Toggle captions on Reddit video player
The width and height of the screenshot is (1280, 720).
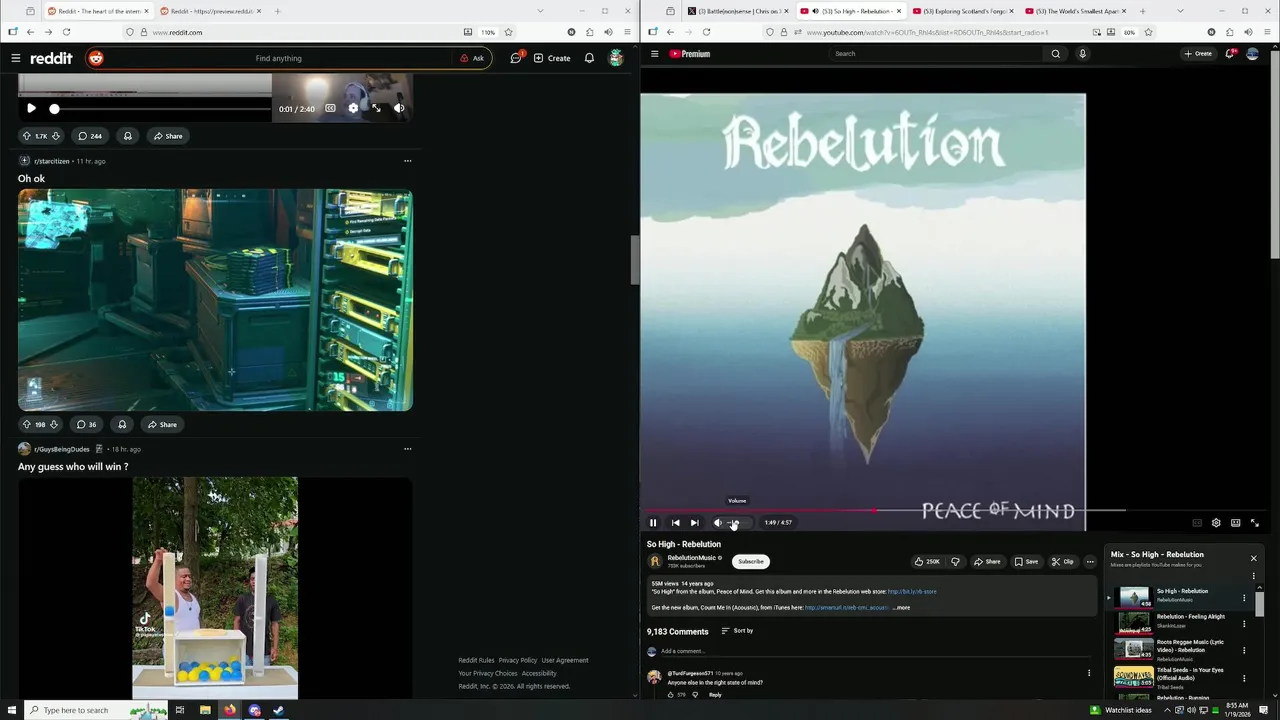tap(330, 108)
